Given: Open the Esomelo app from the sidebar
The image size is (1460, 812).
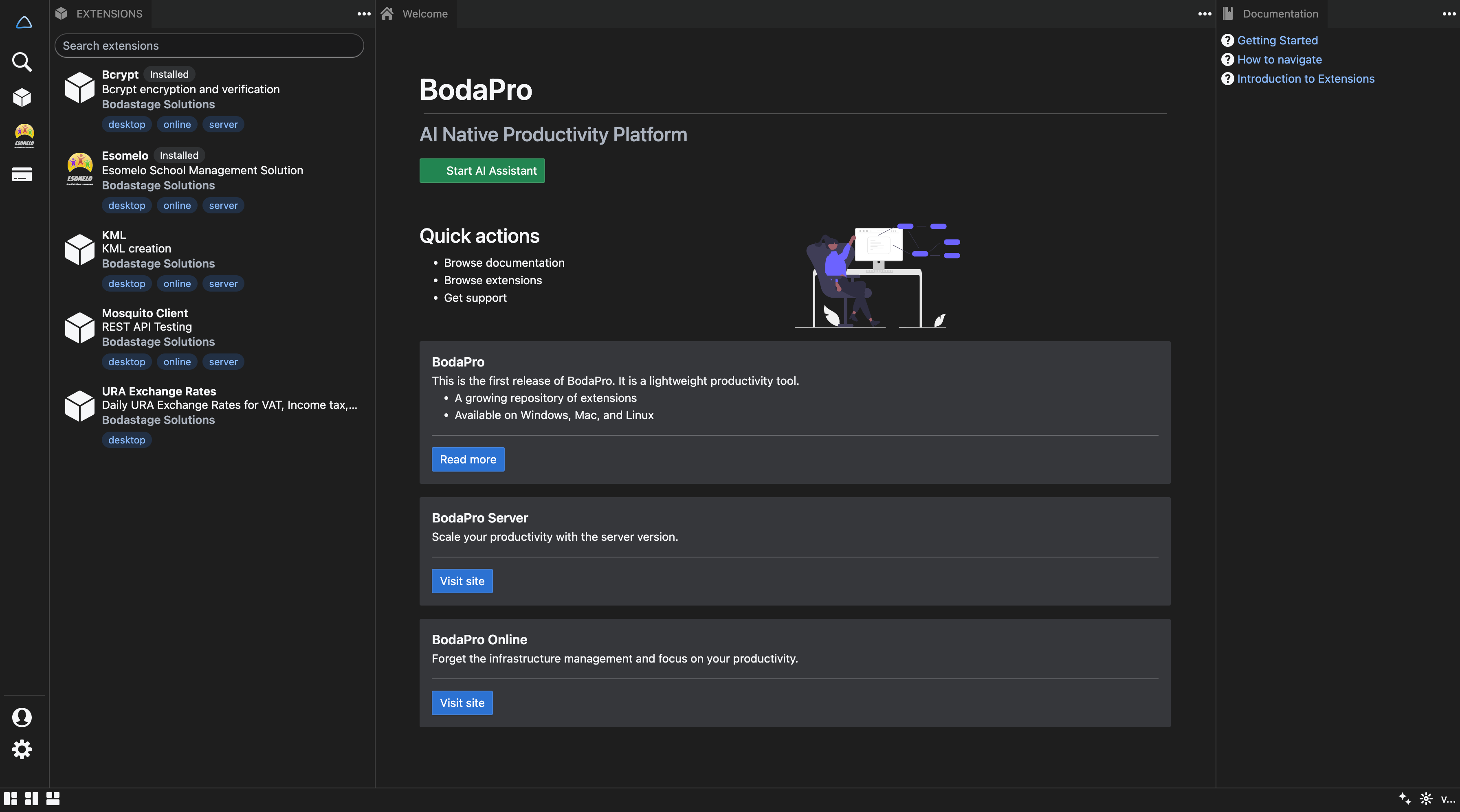Looking at the screenshot, I should point(24,136).
